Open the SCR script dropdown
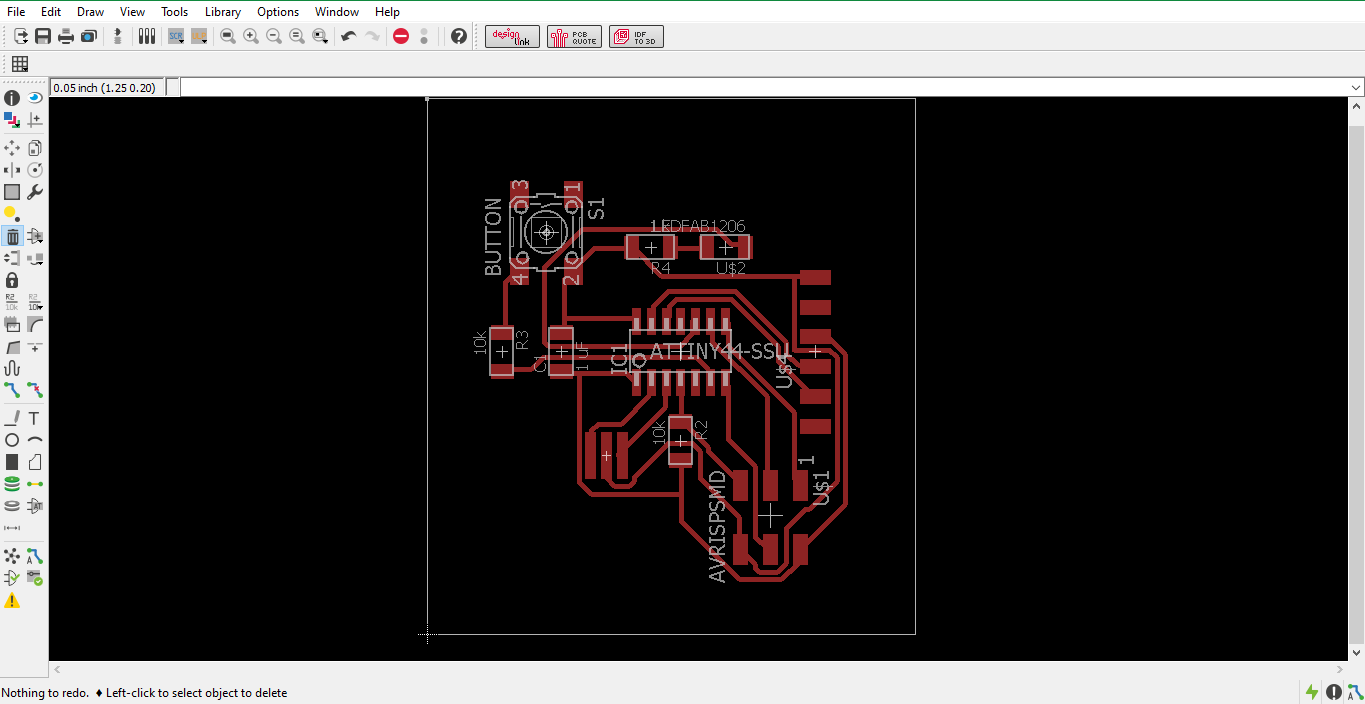 [x=176, y=36]
